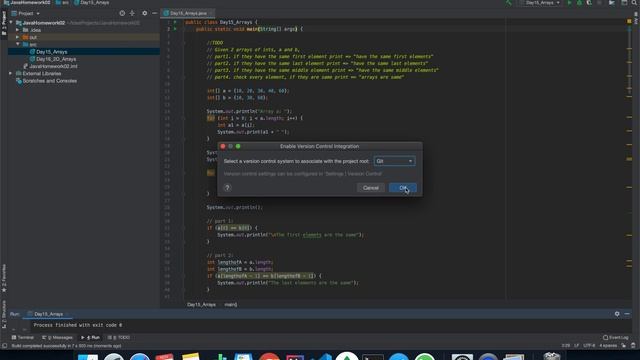Open the Structure side tab
640x360 pixels.
coord(4,313)
